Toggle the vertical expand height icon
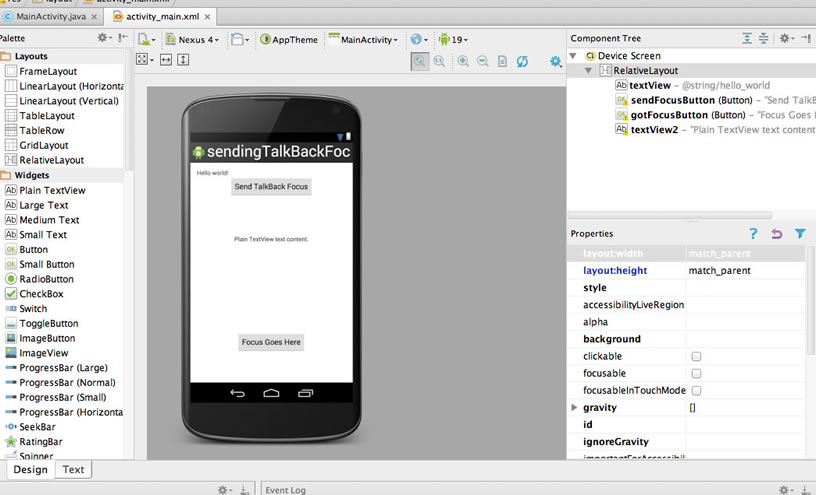Viewport: 816px width, 495px height. pos(183,60)
